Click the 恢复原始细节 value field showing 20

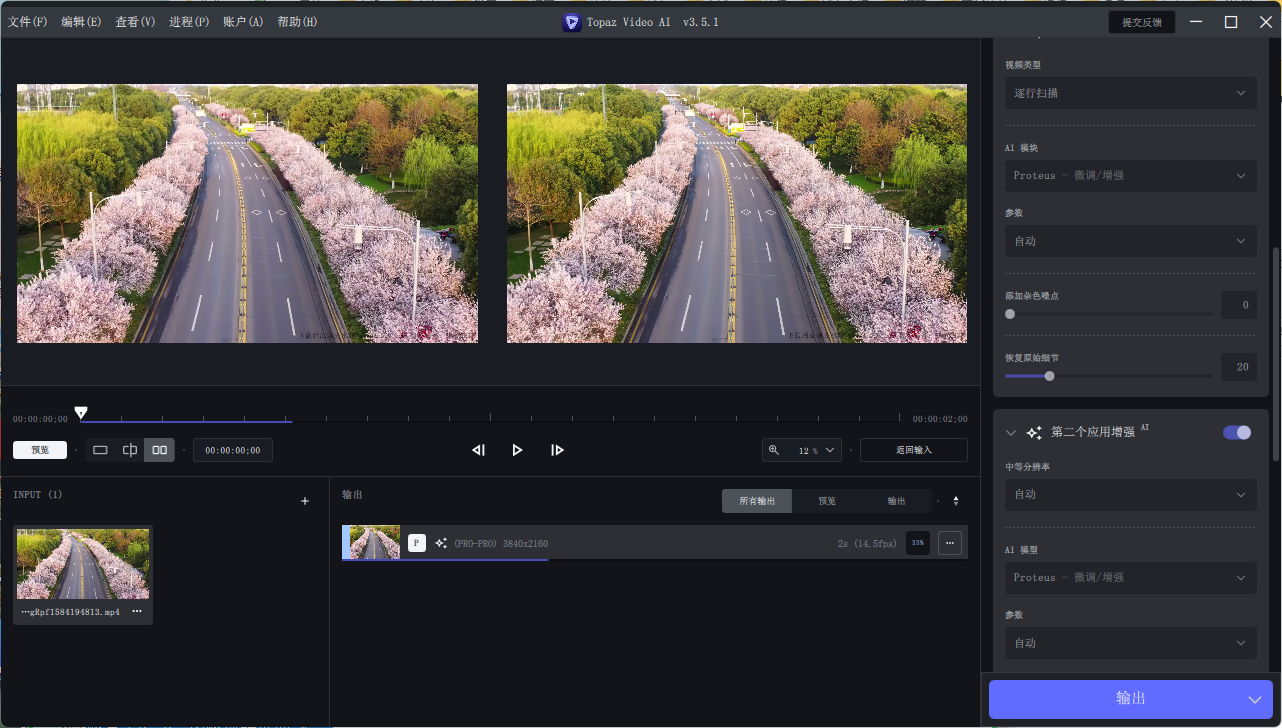1239,367
